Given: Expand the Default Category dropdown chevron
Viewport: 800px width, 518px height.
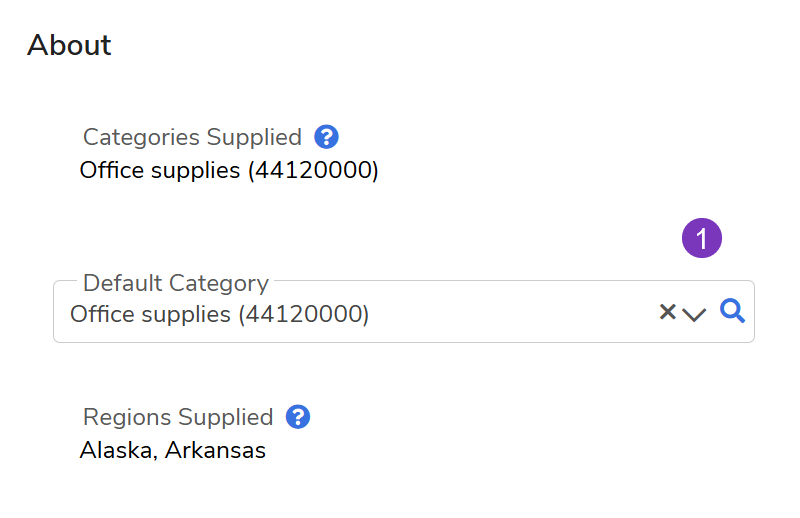Looking at the screenshot, I should pos(694,314).
